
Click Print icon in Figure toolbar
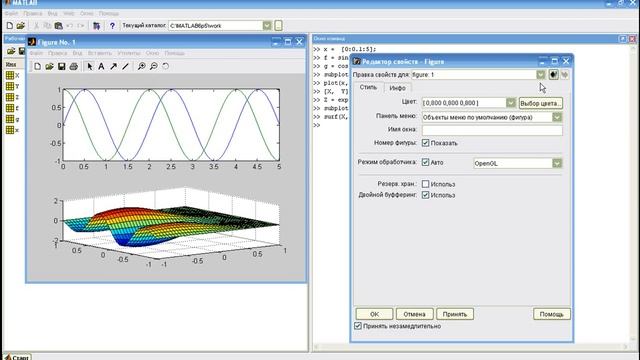point(73,66)
